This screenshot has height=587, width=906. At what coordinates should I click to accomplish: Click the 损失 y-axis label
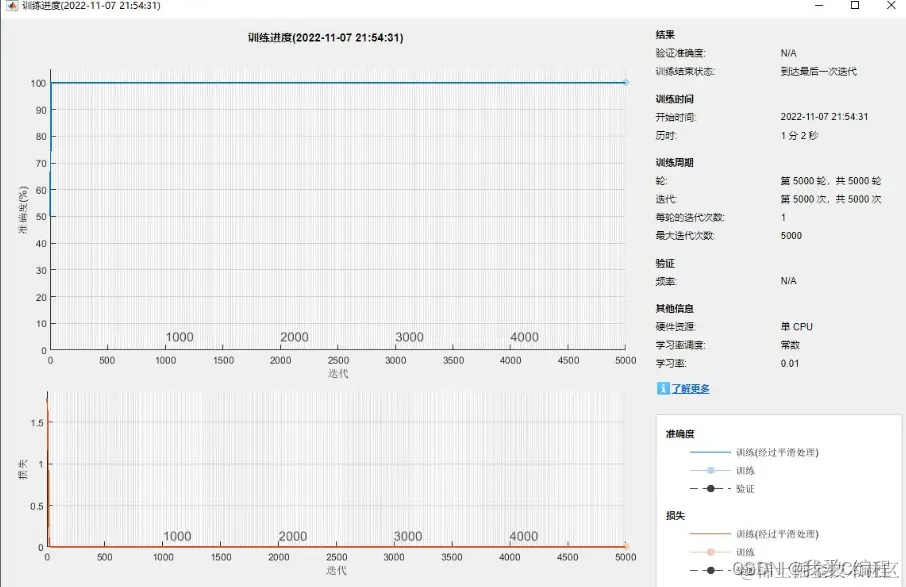(23, 470)
